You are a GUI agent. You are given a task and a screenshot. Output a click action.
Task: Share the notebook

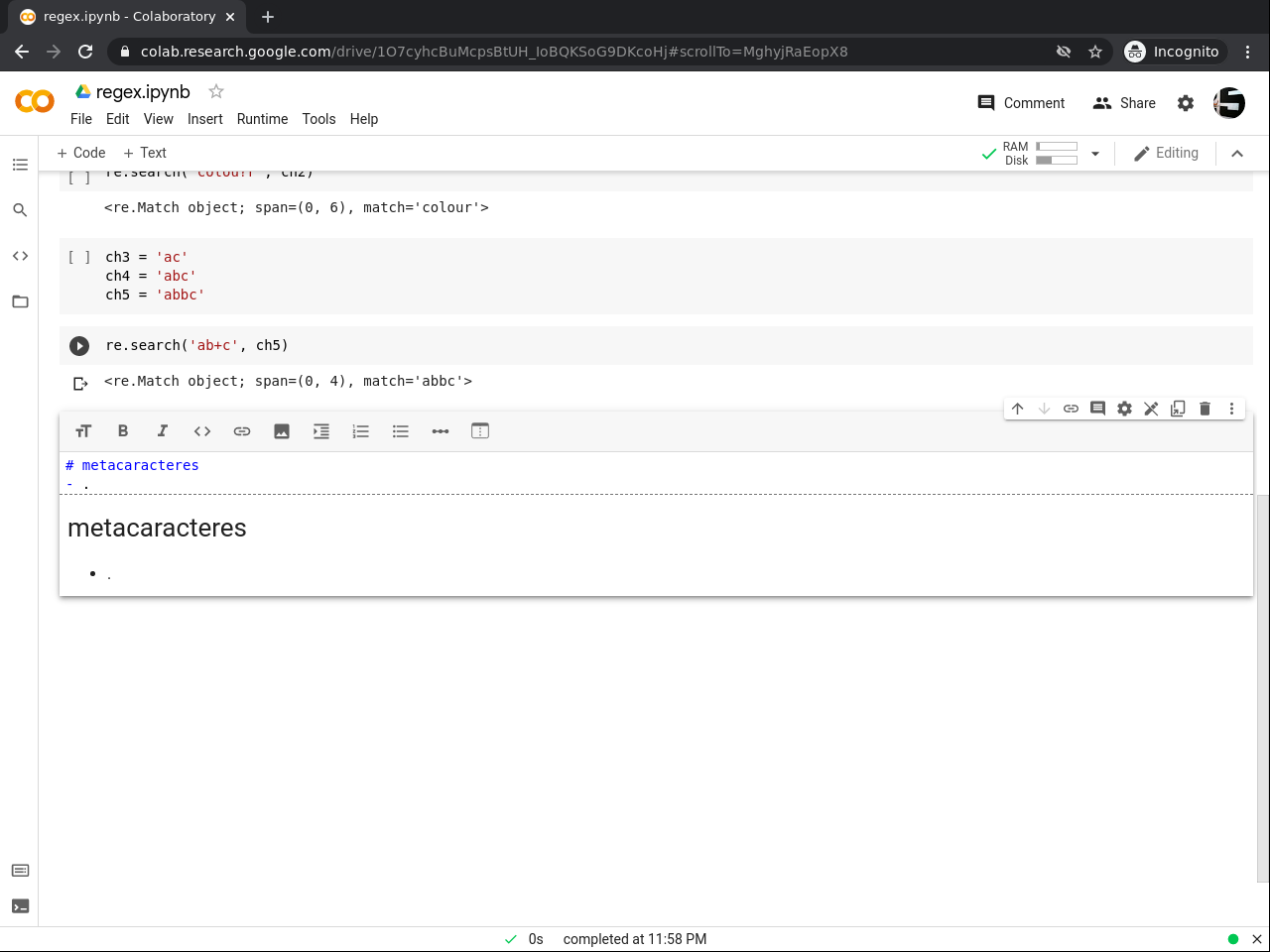1124,103
